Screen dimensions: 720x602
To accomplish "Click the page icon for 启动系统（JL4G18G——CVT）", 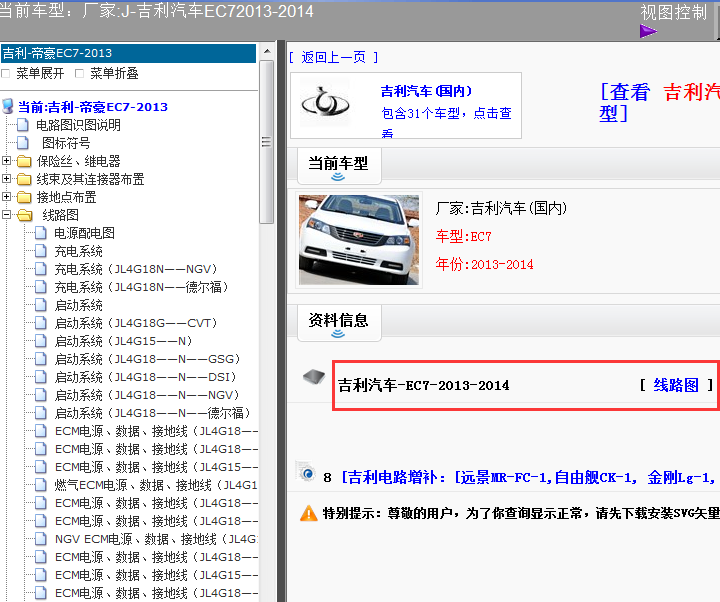I will coord(41,323).
